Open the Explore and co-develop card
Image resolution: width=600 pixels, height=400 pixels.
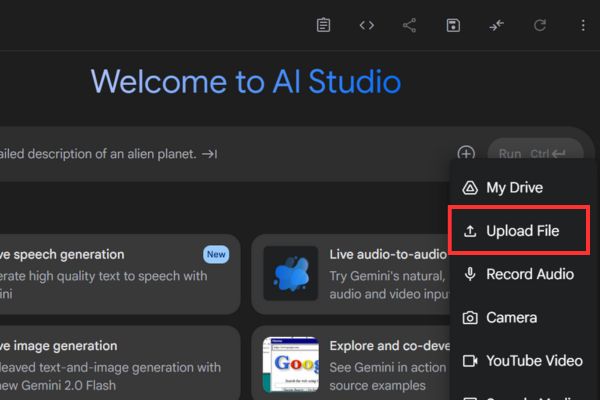tap(350, 363)
